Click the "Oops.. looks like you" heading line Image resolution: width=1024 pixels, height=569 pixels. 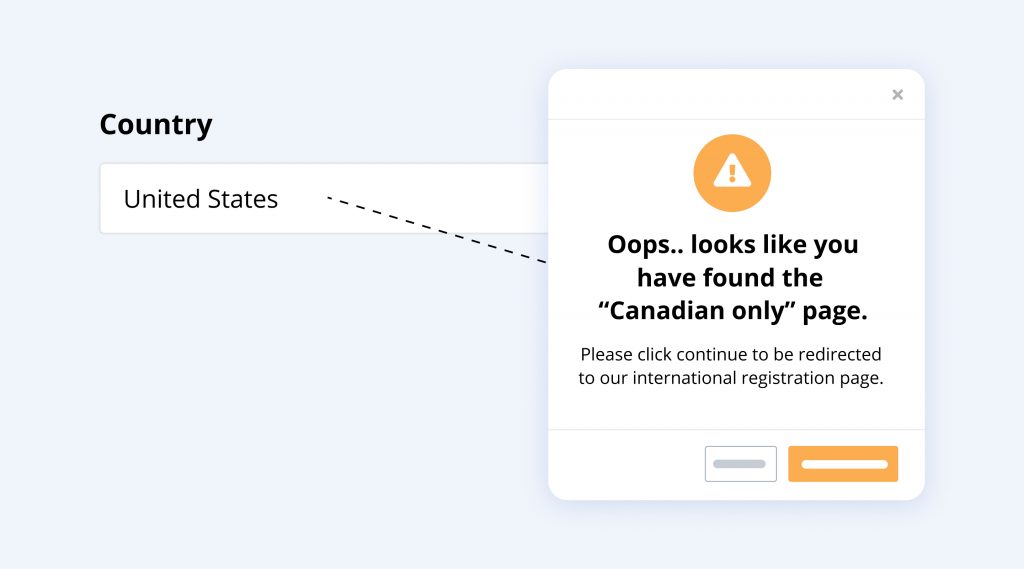732,244
